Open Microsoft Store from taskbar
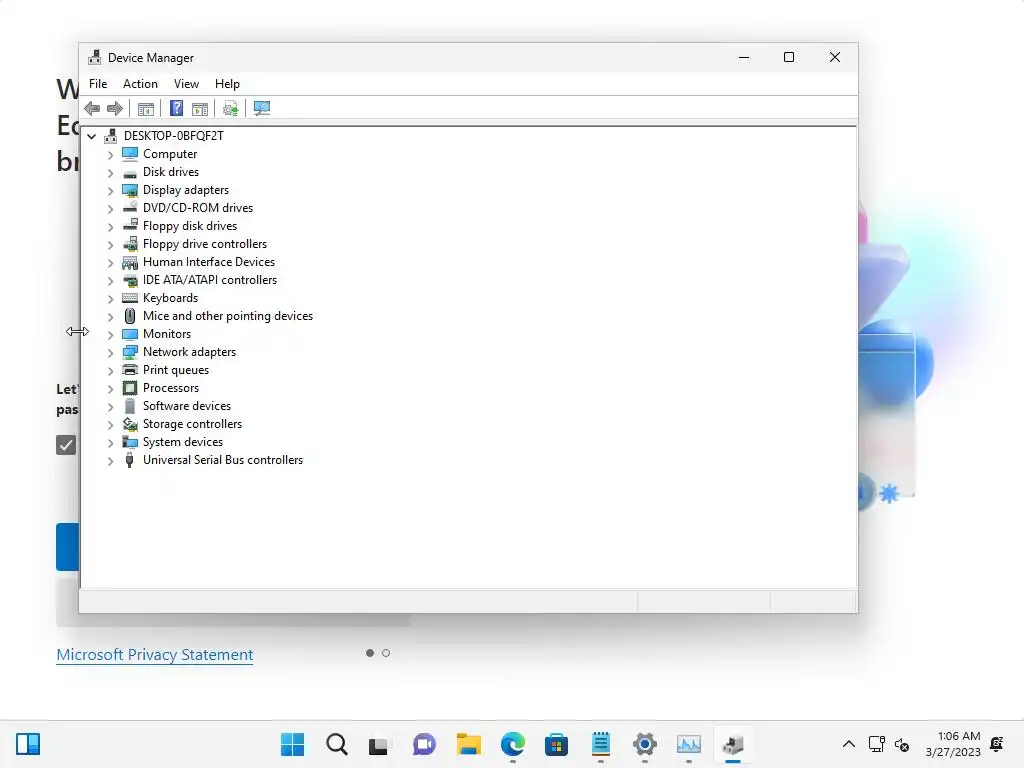This screenshot has height=768, width=1024. [556, 744]
